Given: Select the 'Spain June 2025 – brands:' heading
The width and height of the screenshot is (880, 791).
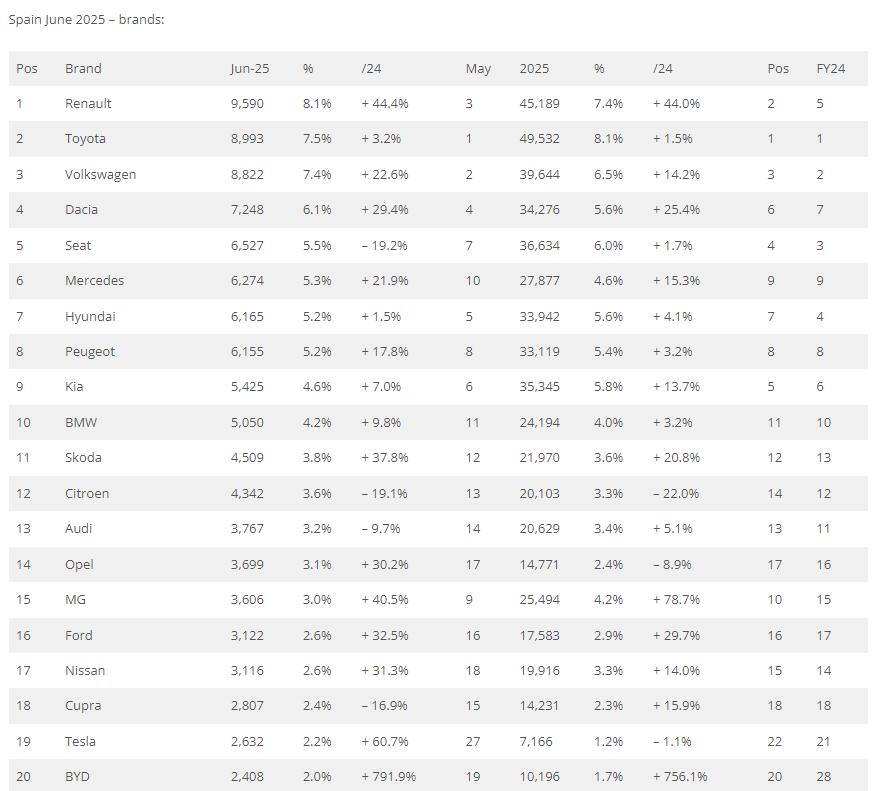Looking at the screenshot, I should coord(86,20).
